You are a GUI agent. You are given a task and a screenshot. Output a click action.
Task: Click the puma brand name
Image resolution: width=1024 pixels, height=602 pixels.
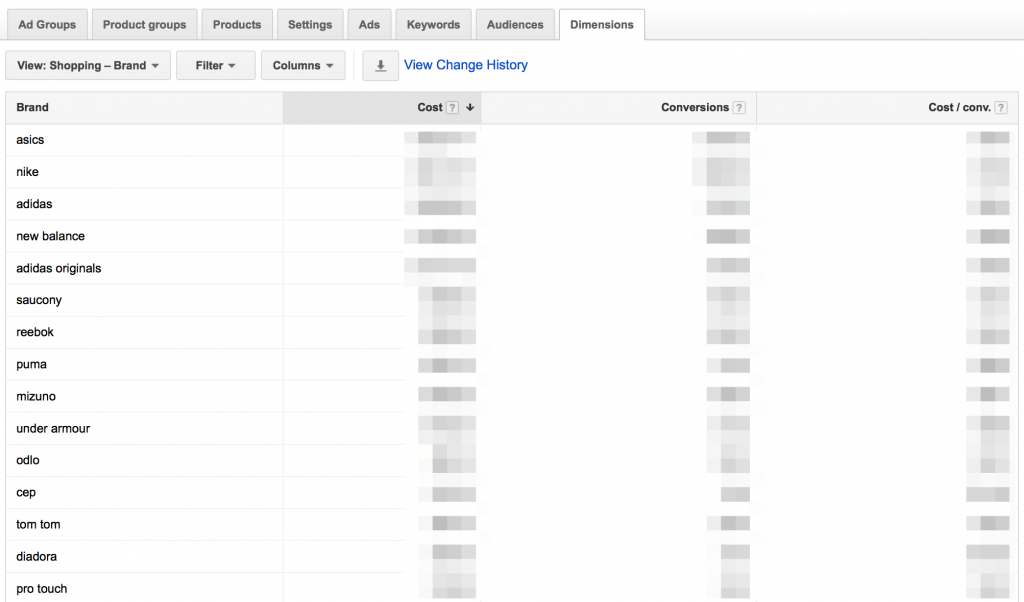[x=31, y=364]
